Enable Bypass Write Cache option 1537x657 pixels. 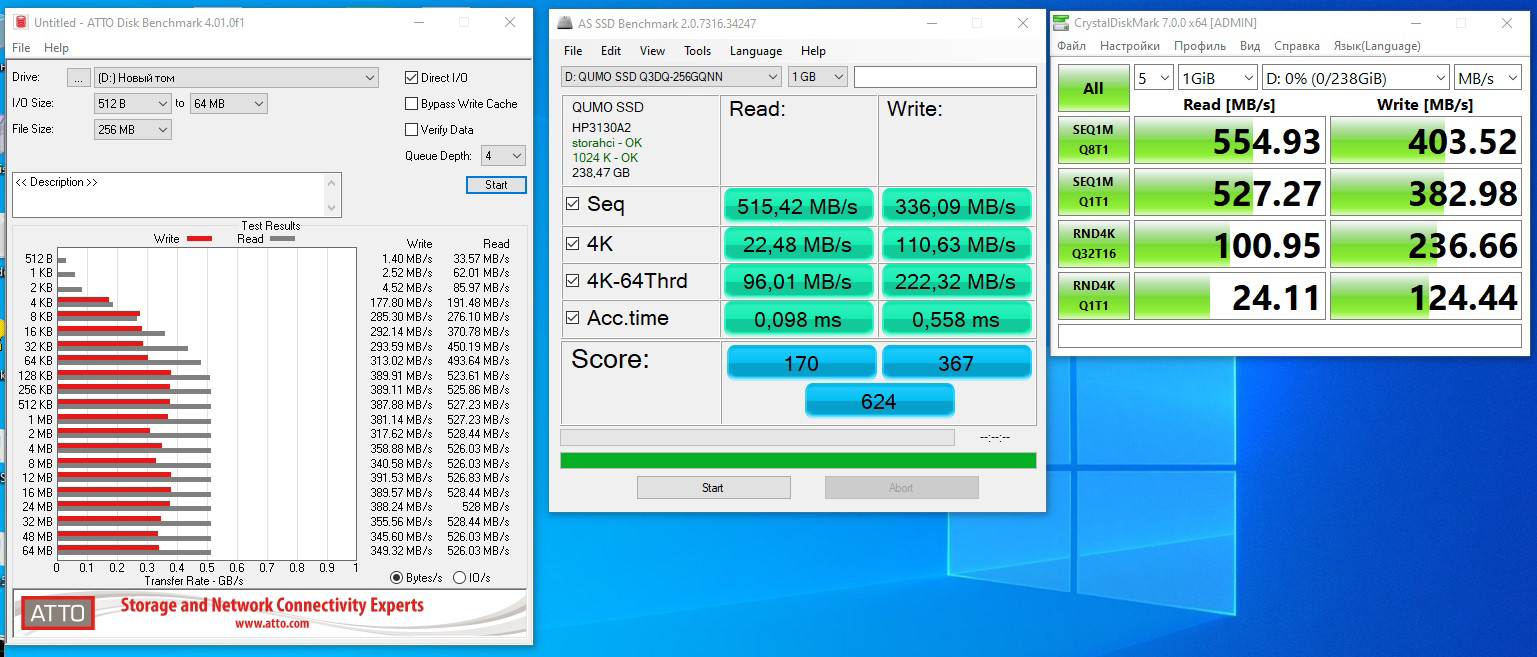(x=412, y=104)
